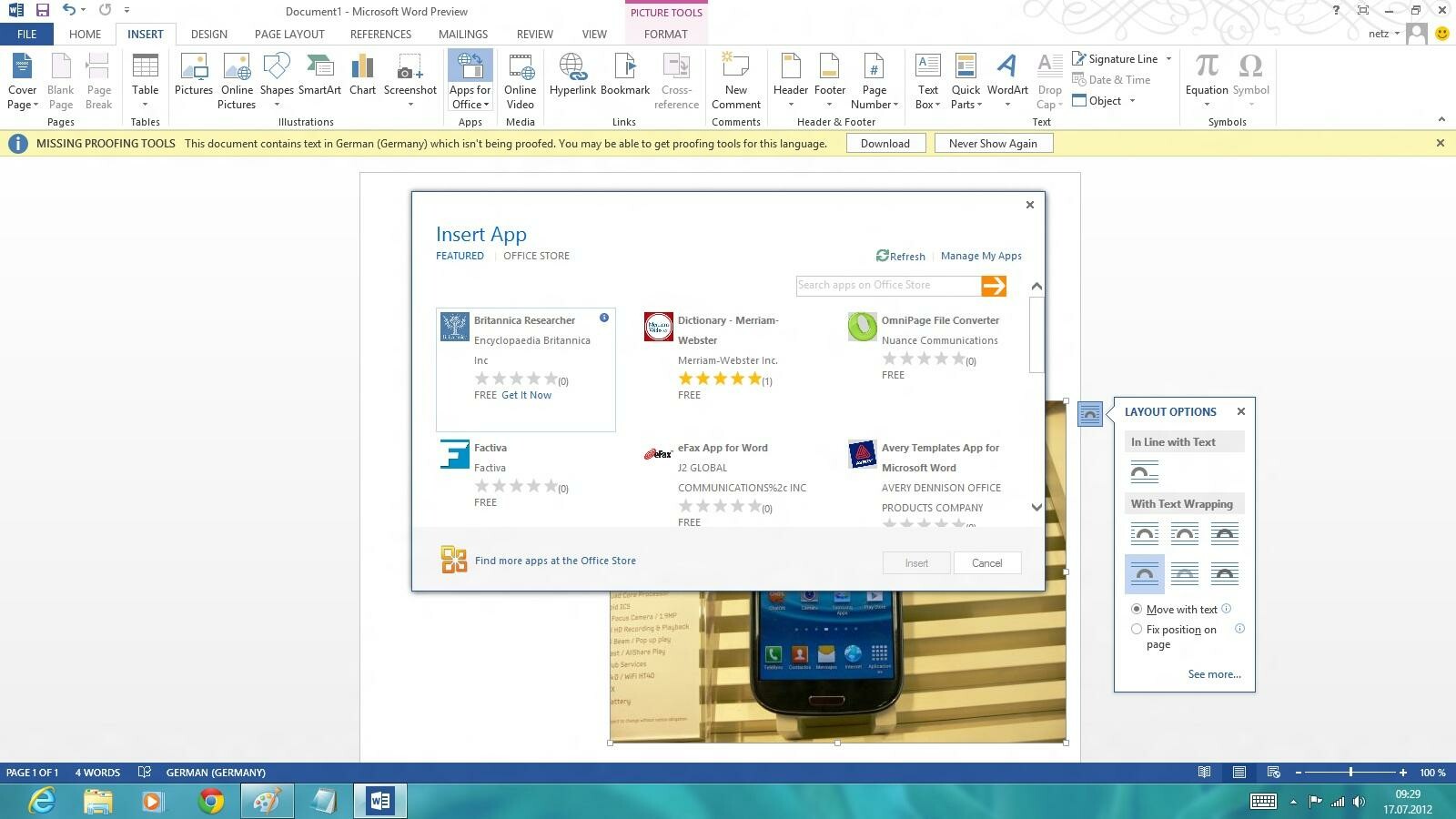Switch to the OFFICE STORE tab
The width and height of the screenshot is (1456, 819).
pyautogui.click(x=536, y=256)
